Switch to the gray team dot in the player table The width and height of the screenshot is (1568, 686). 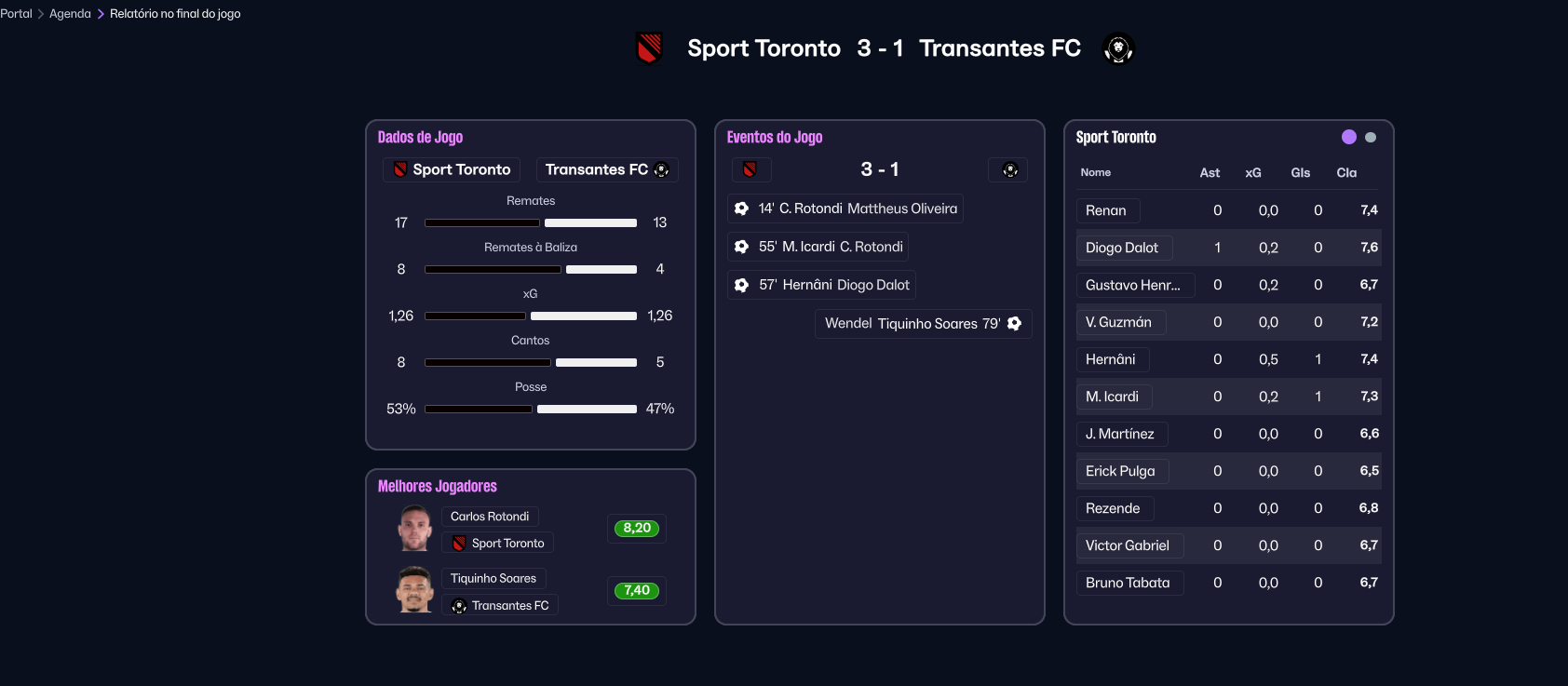(1371, 137)
